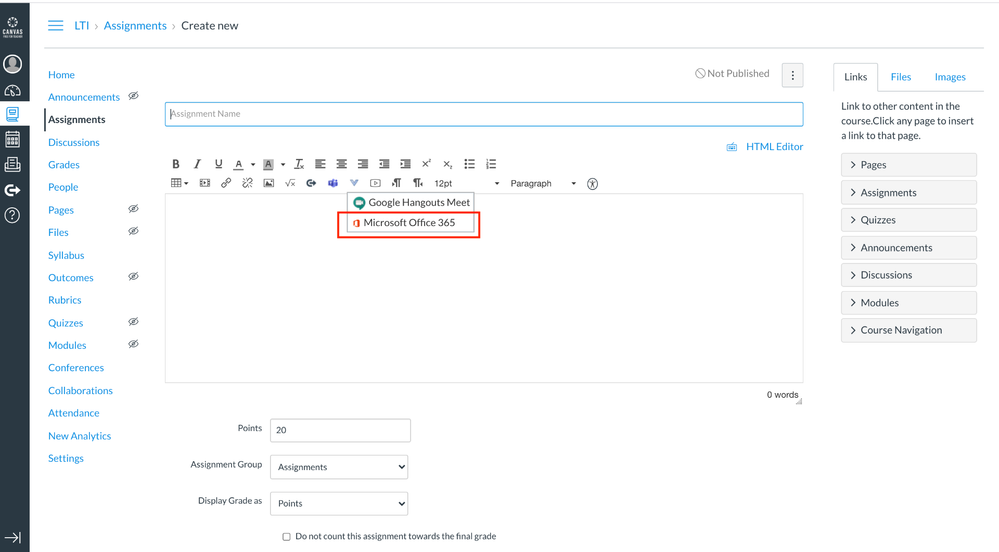Insert a bulleted list
The height and width of the screenshot is (552, 999).
pyautogui.click(x=469, y=164)
